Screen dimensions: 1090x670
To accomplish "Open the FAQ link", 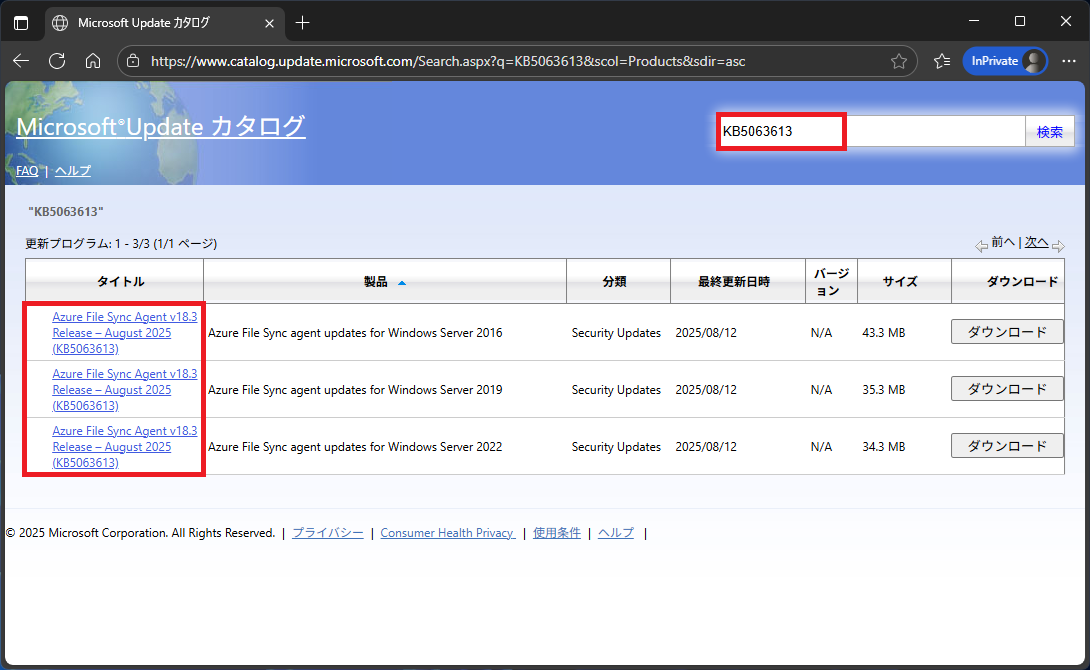I will (27, 170).
